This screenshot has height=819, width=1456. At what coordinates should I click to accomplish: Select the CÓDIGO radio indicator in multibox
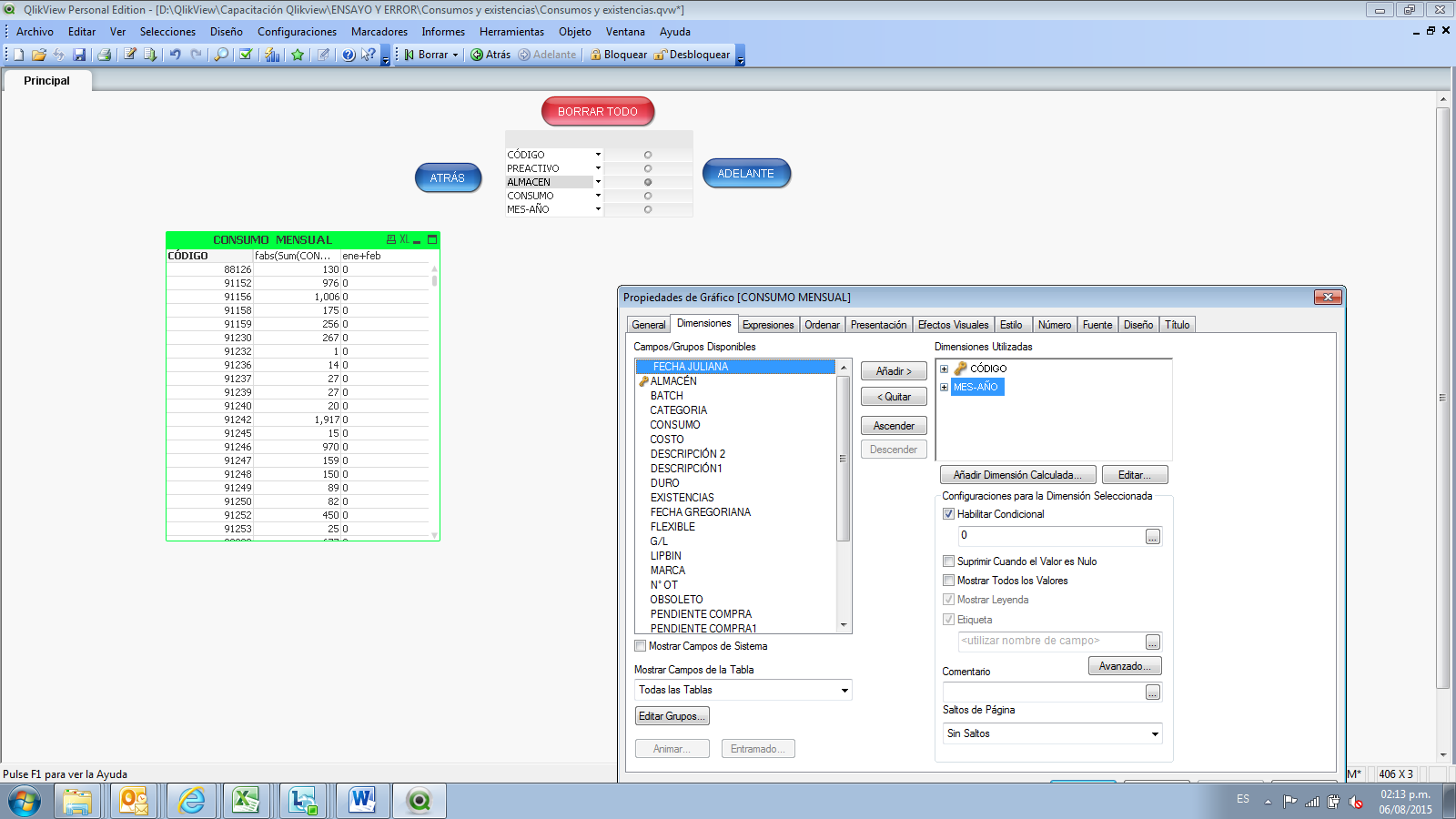click(x=648, y=155)
